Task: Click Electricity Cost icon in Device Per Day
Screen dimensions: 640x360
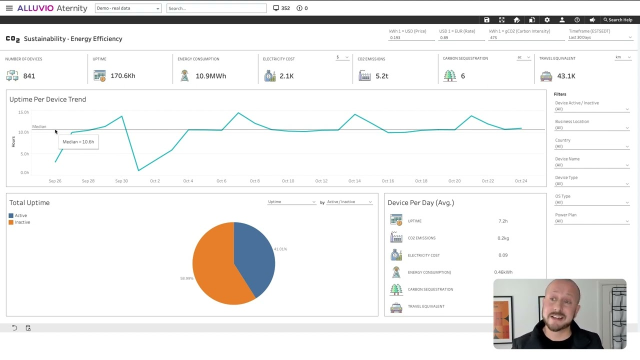Action: click(x=396, y=255)
